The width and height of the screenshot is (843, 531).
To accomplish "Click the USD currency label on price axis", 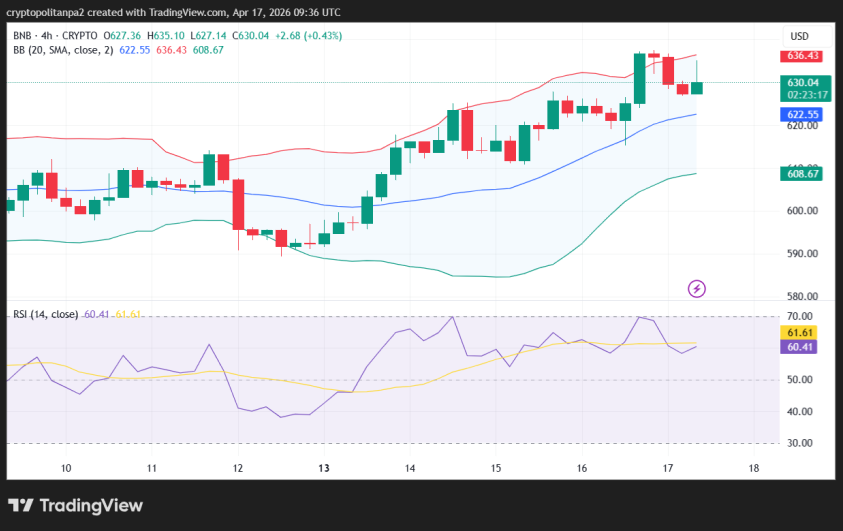I will [799, 35].
